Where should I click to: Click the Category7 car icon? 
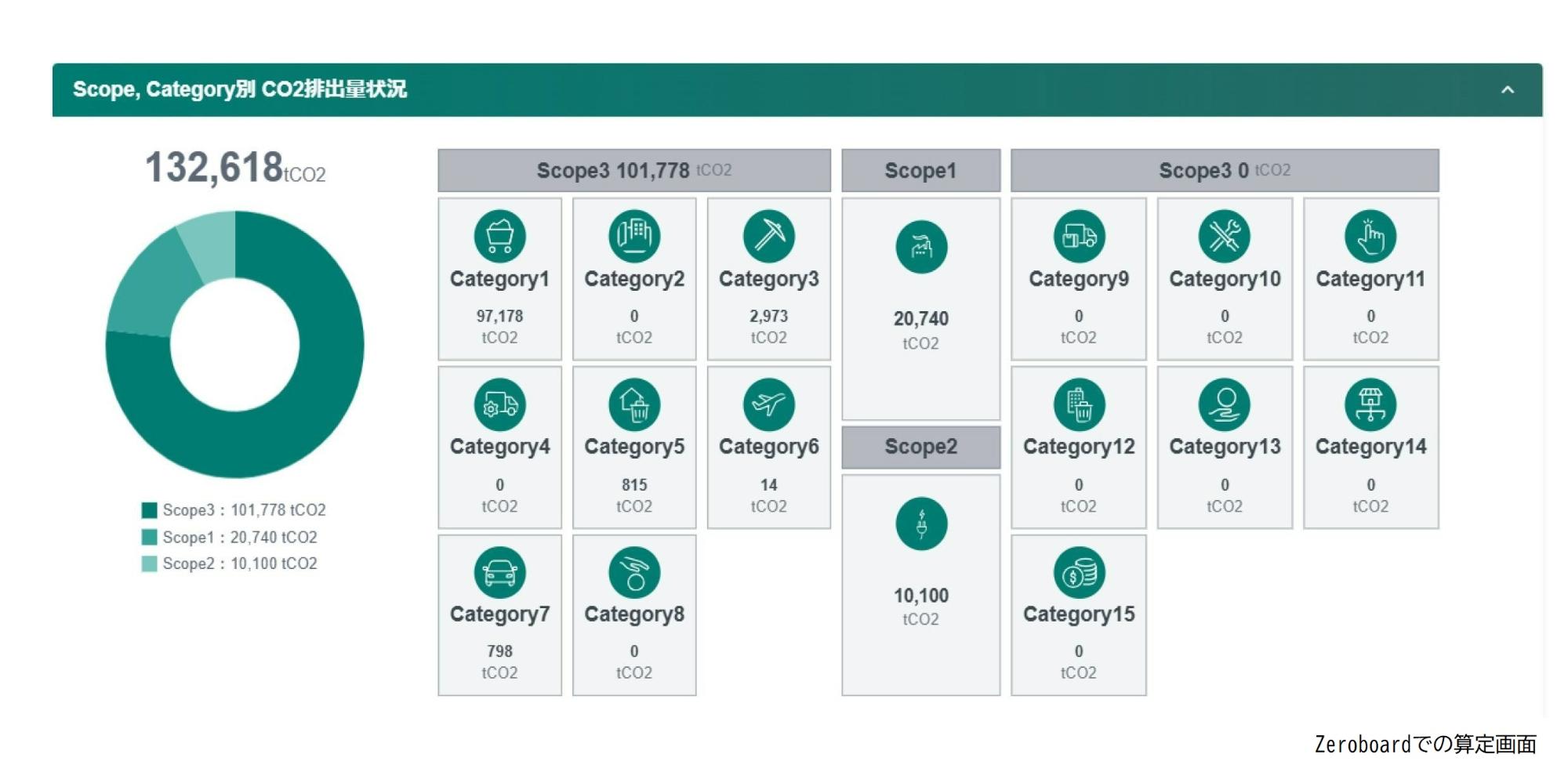pyautogui.click(x=499, y=572)
